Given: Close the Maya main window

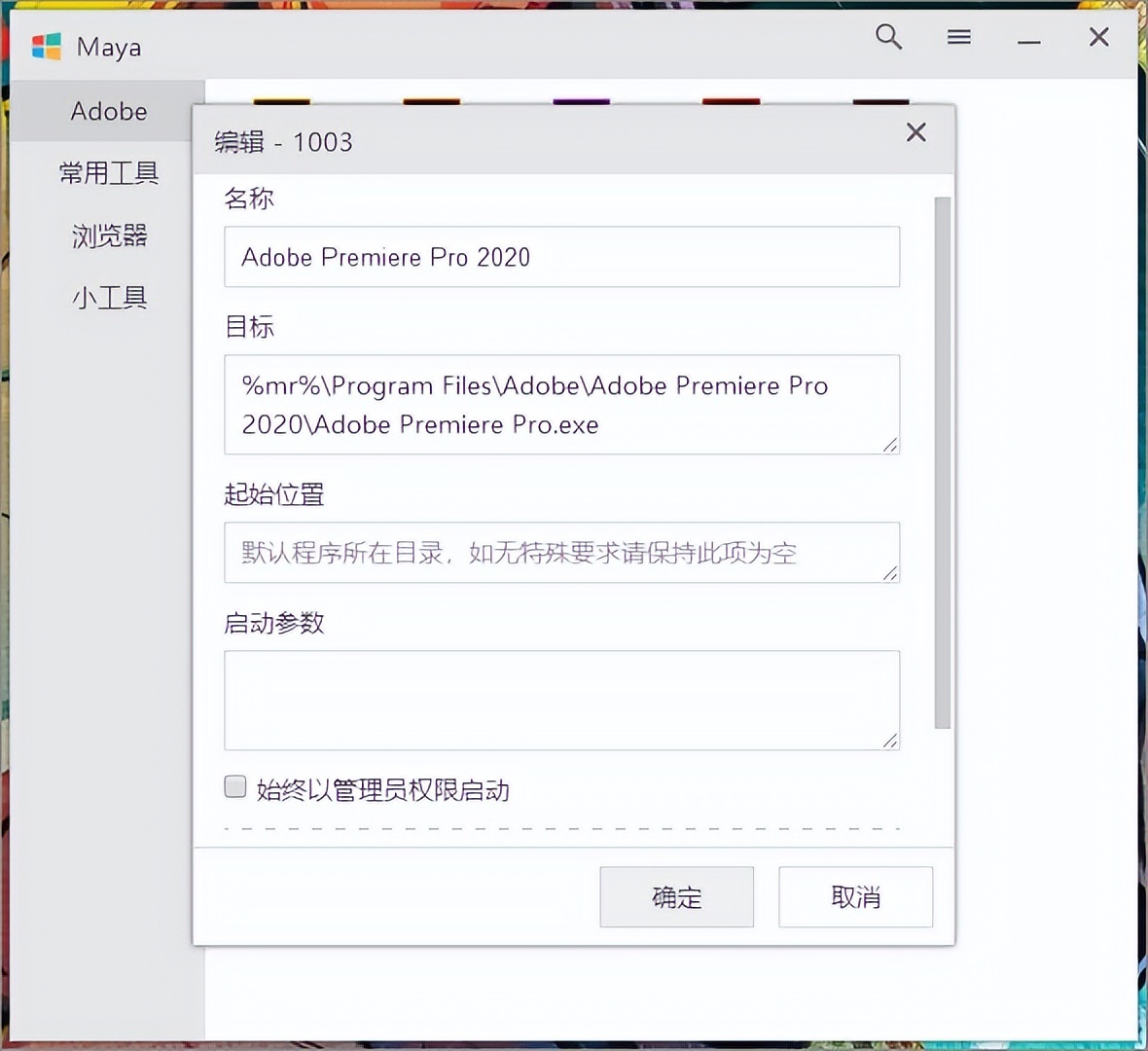Looking at the screenshot, I should [x=1098, y=37].
